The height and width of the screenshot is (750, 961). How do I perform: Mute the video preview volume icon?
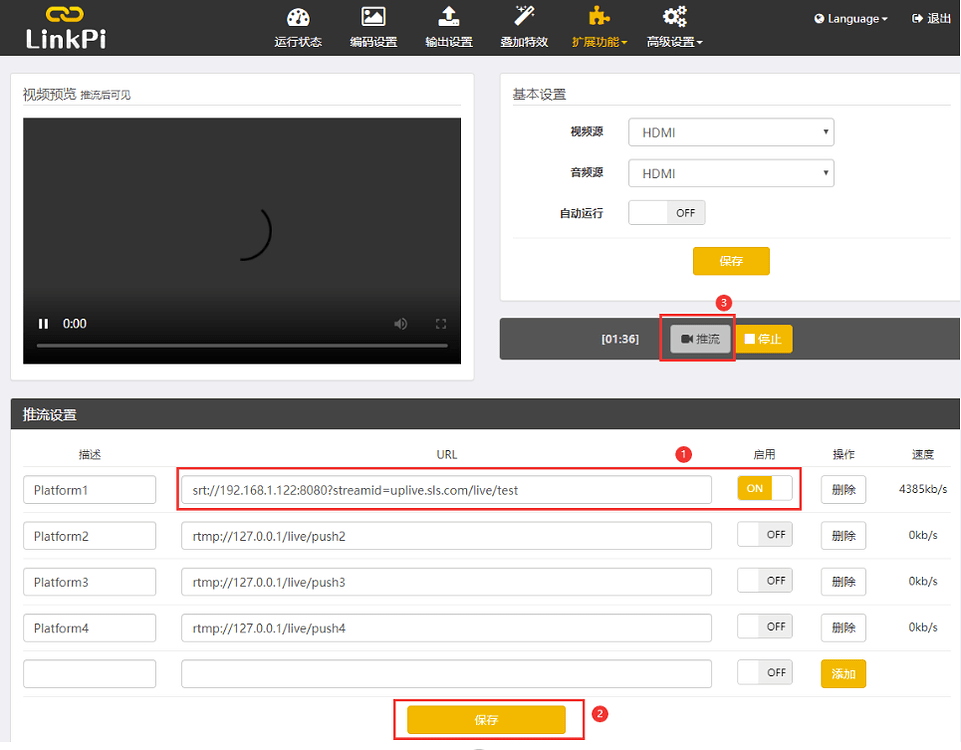tap(401, 324)
